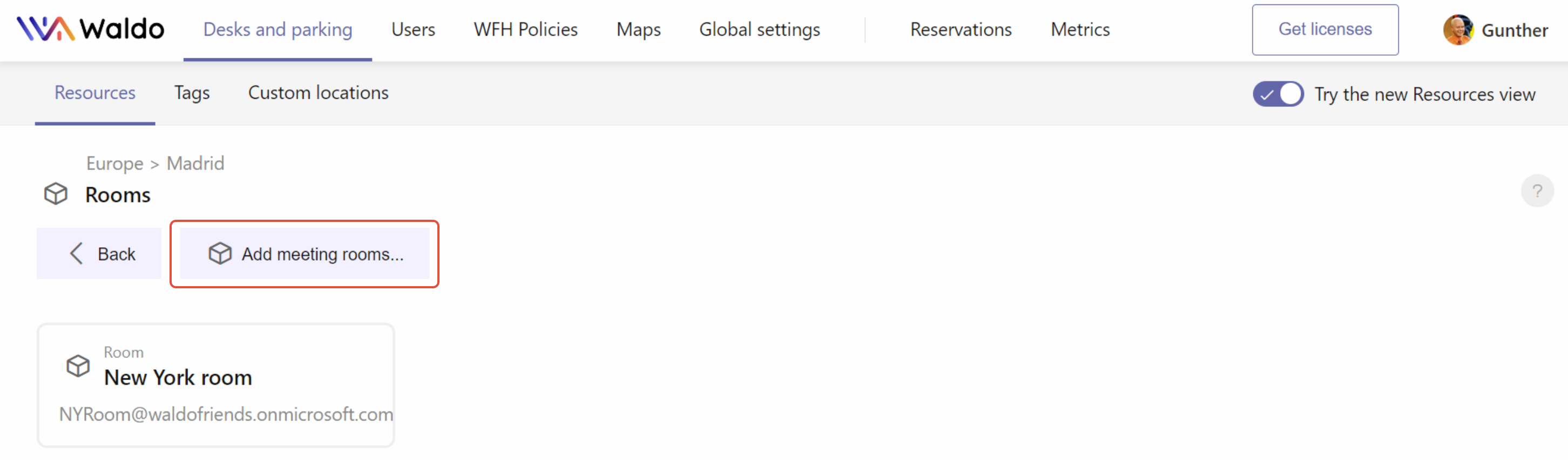
Task: Open Global settings
Action: coord(759,29)
